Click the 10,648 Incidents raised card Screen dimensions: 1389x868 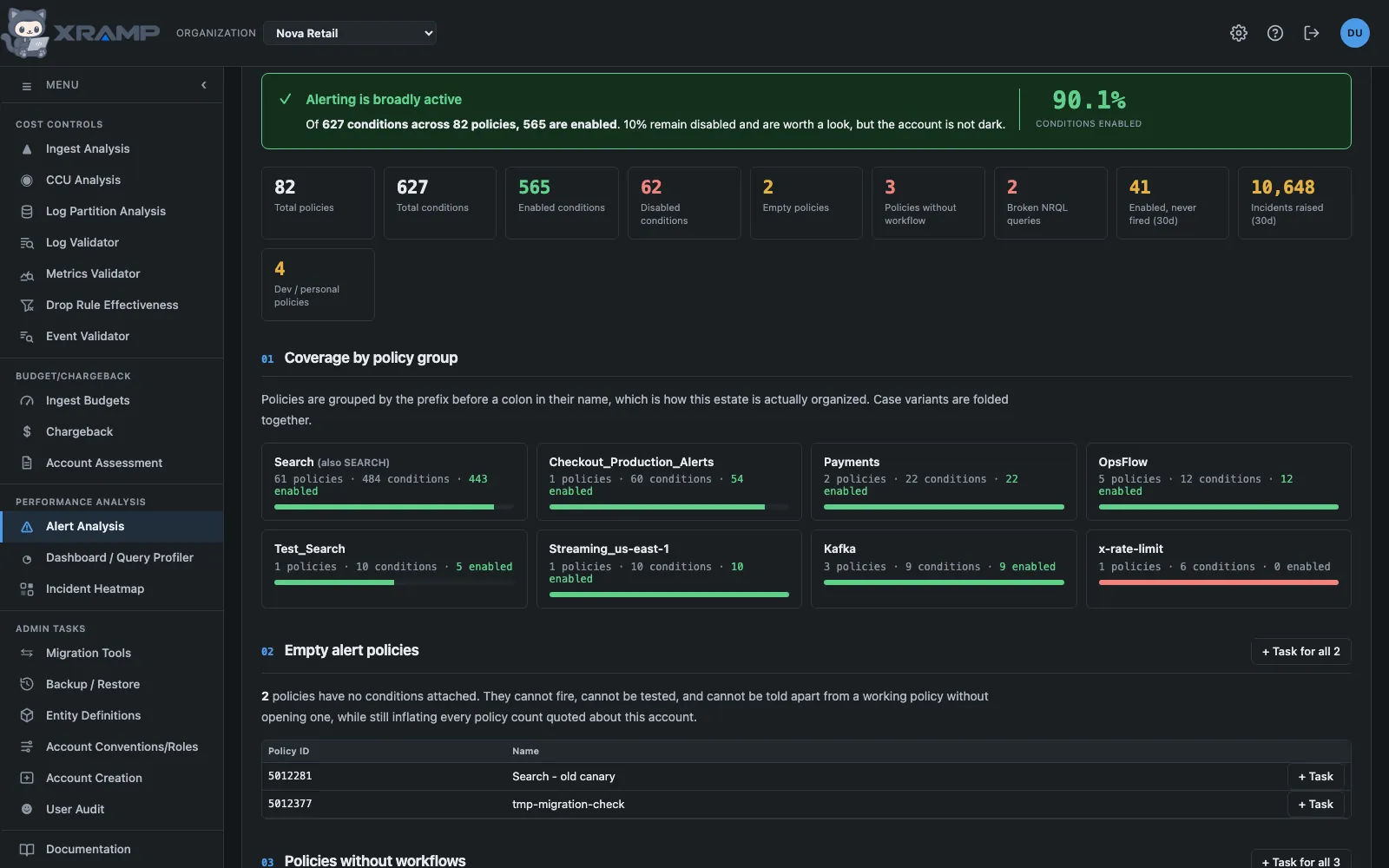1294,203
